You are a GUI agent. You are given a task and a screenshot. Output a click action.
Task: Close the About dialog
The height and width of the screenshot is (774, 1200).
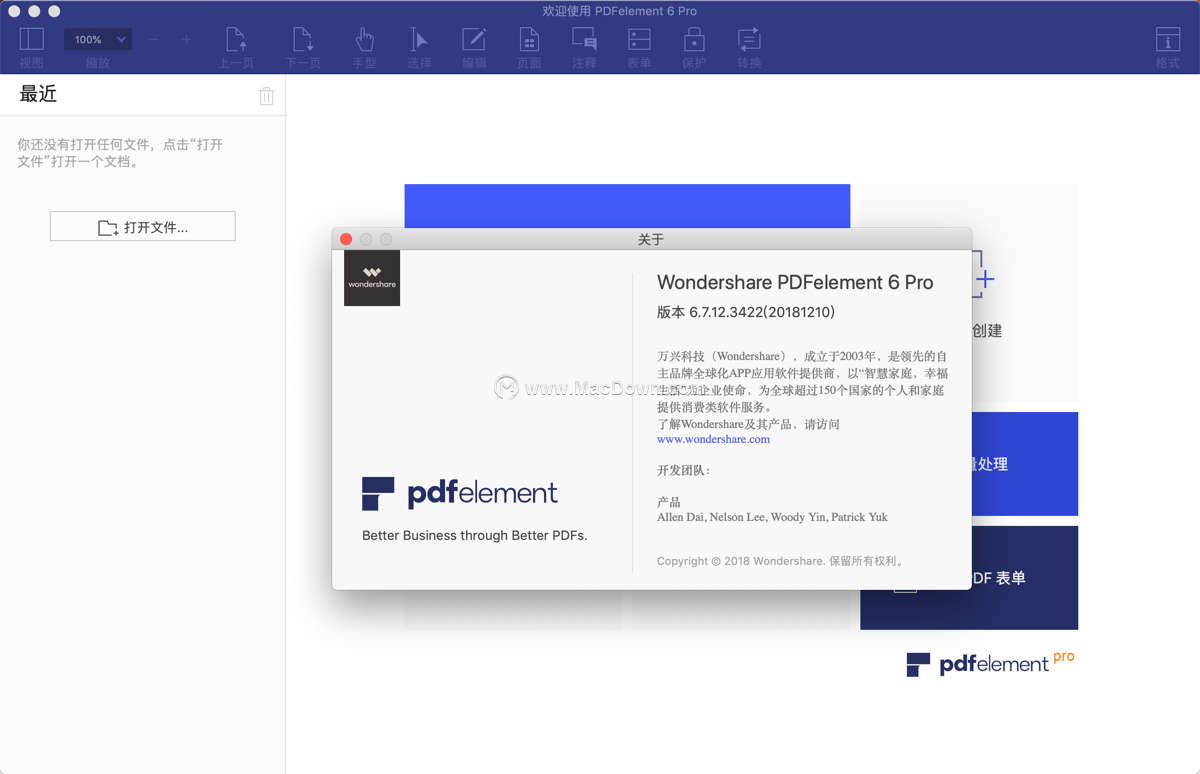coord(346,239)
